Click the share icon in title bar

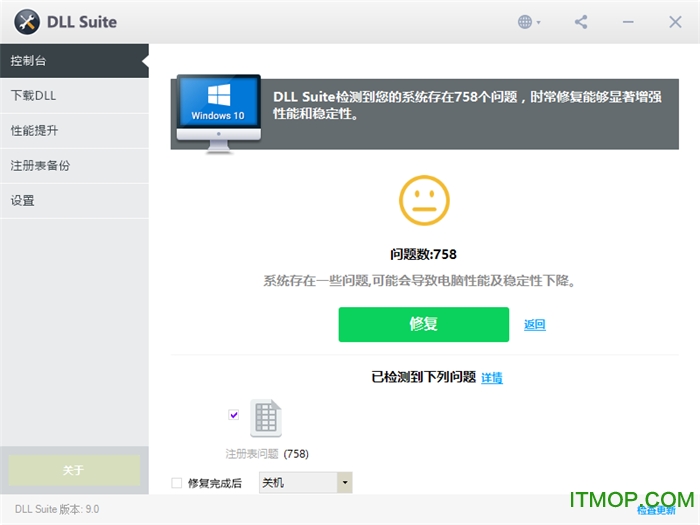(581, 22)
